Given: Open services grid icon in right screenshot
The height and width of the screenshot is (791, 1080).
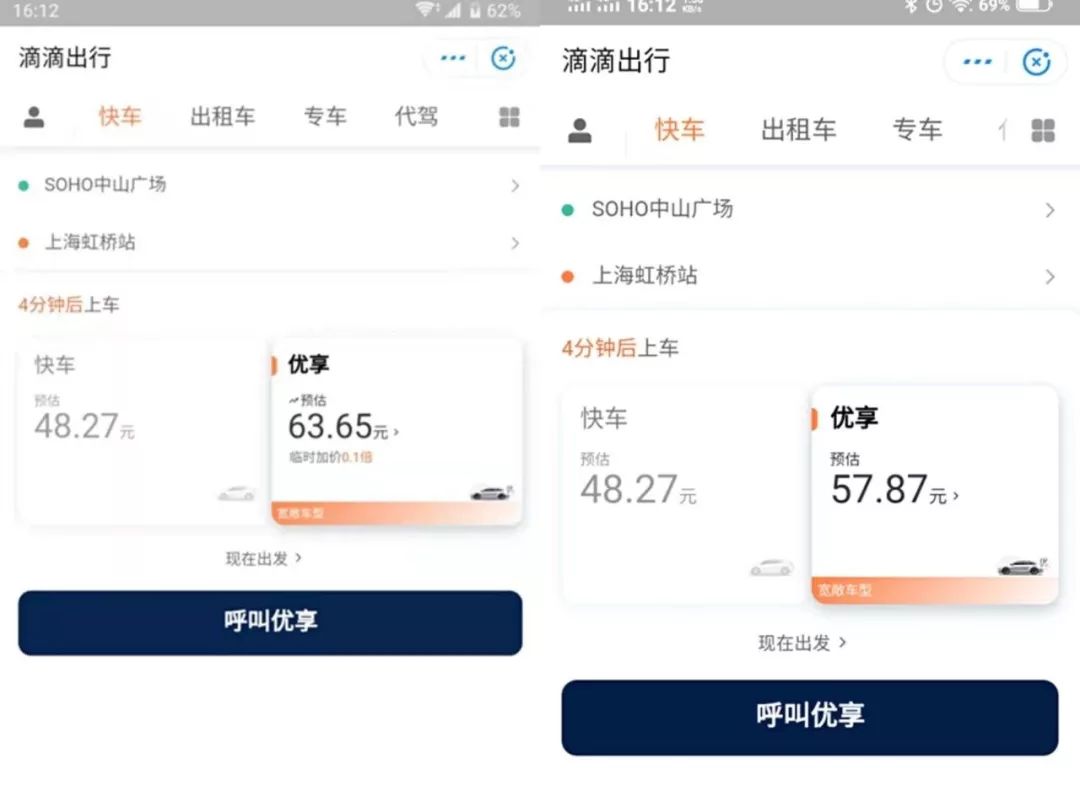Looking at the screenshot, I should (1043, 130).
